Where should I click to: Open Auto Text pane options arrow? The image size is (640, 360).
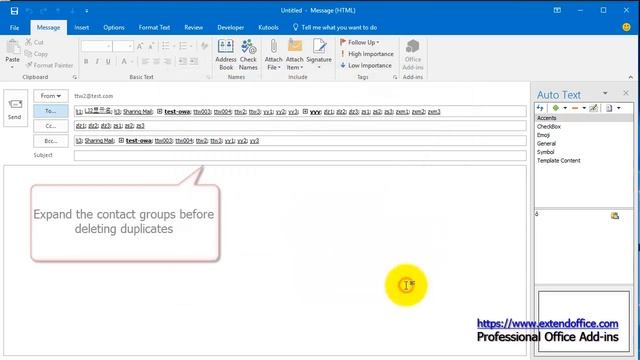pos(605,93)
